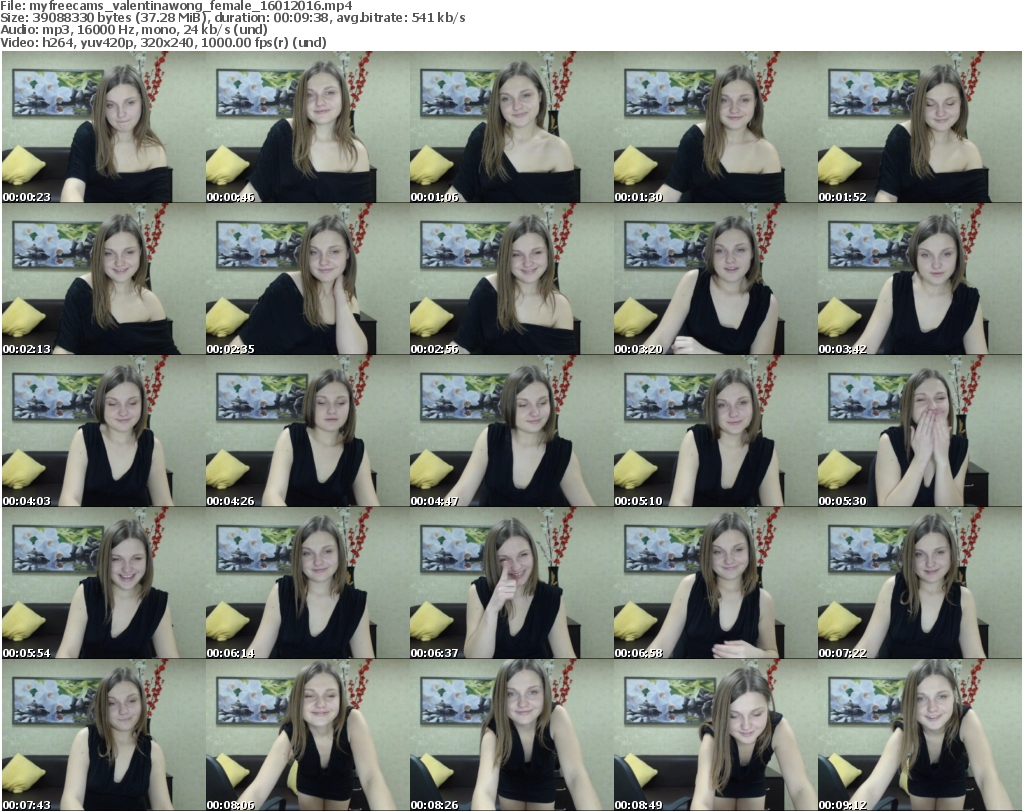
Task: Select the thumbnail frame at 00:01:30
Action: [715, 127]
